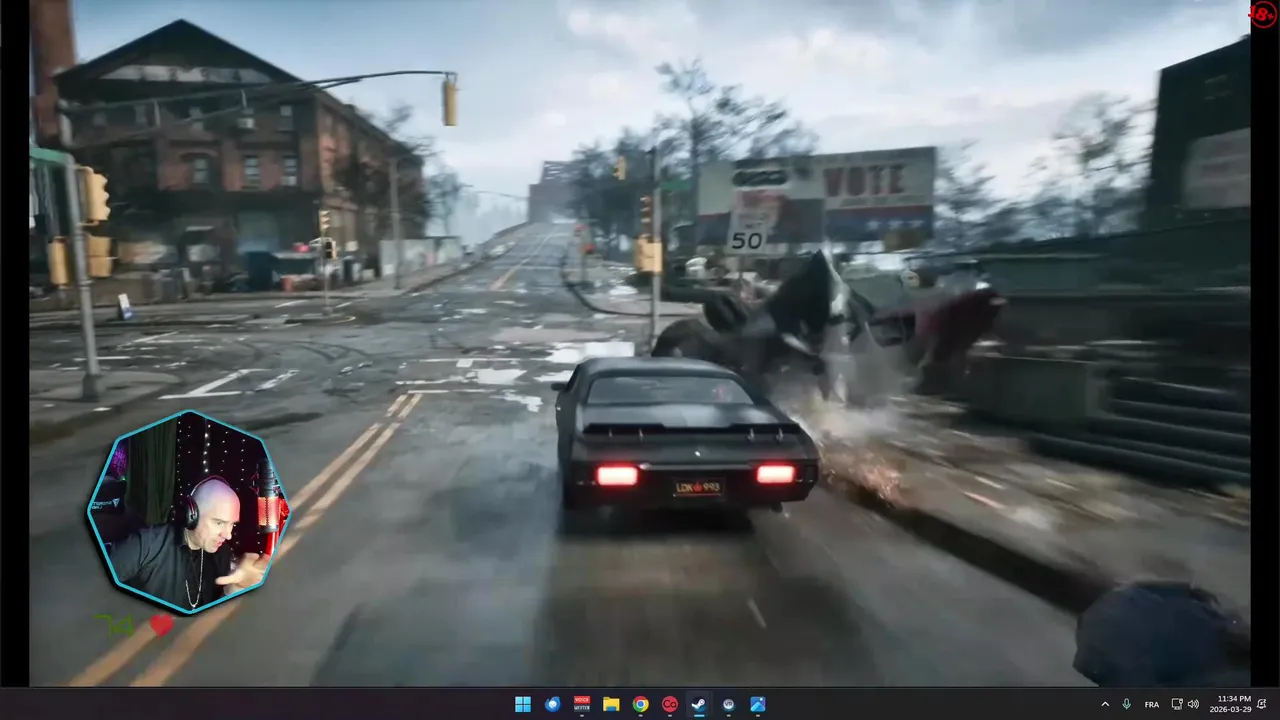Open the Windows Start menu
The width and height of the screenshot is (1280, 720).
pos(523,704)
